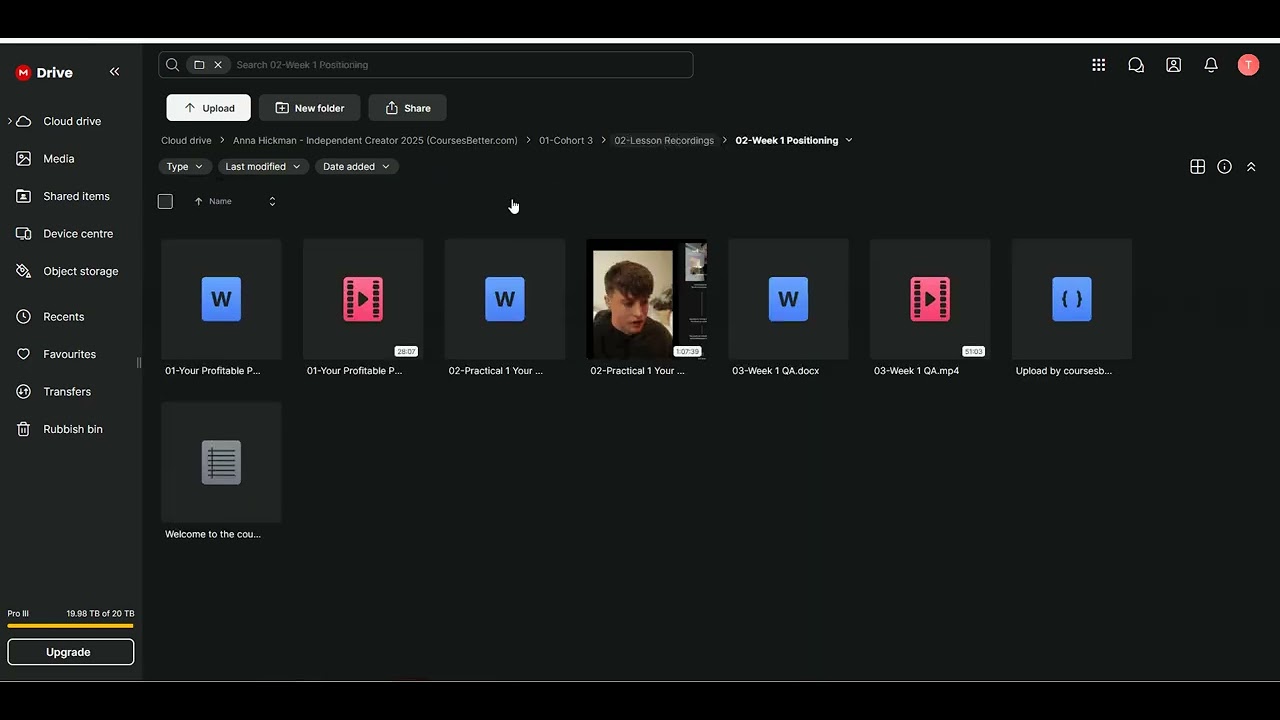Image resolution: width=1280 pixels, height=720 pixels.
Task: Click the 19.98 TB of 20 TB label
Action: (100, 614)
